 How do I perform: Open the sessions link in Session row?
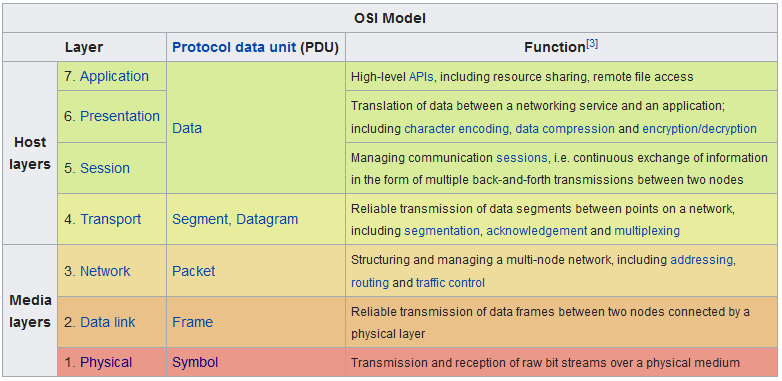tap(521, 158)
